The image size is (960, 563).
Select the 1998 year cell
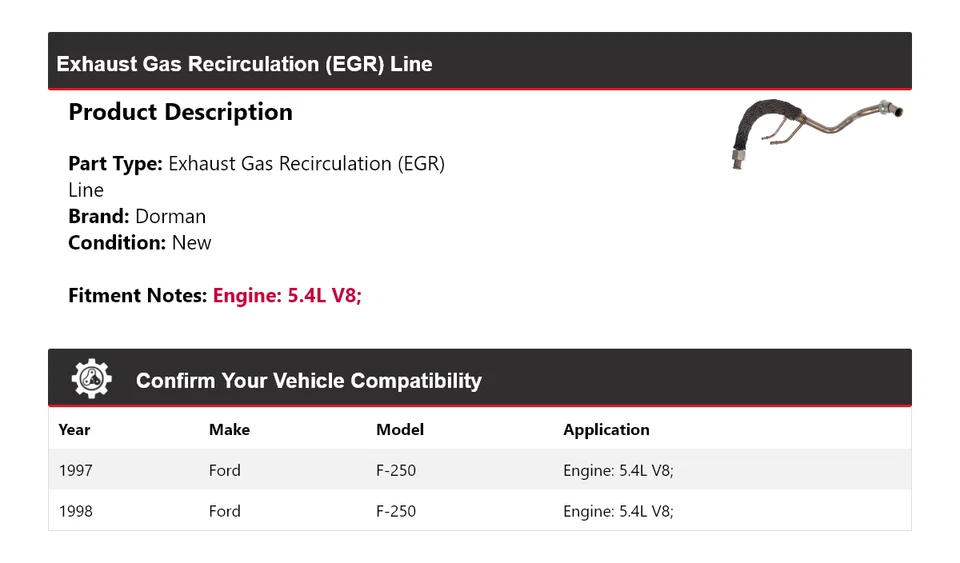[75, 511]
